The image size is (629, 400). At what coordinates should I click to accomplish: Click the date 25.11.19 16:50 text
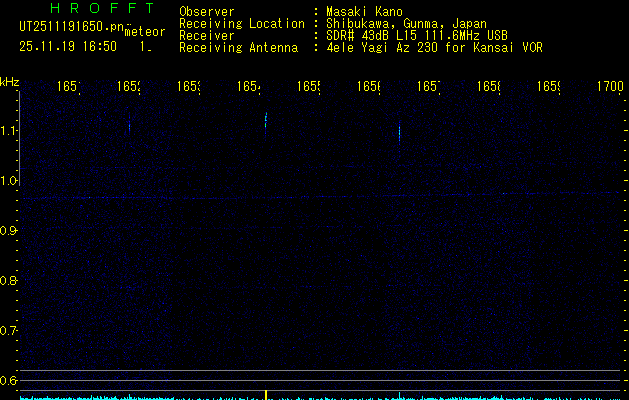[x=68, y=46]
